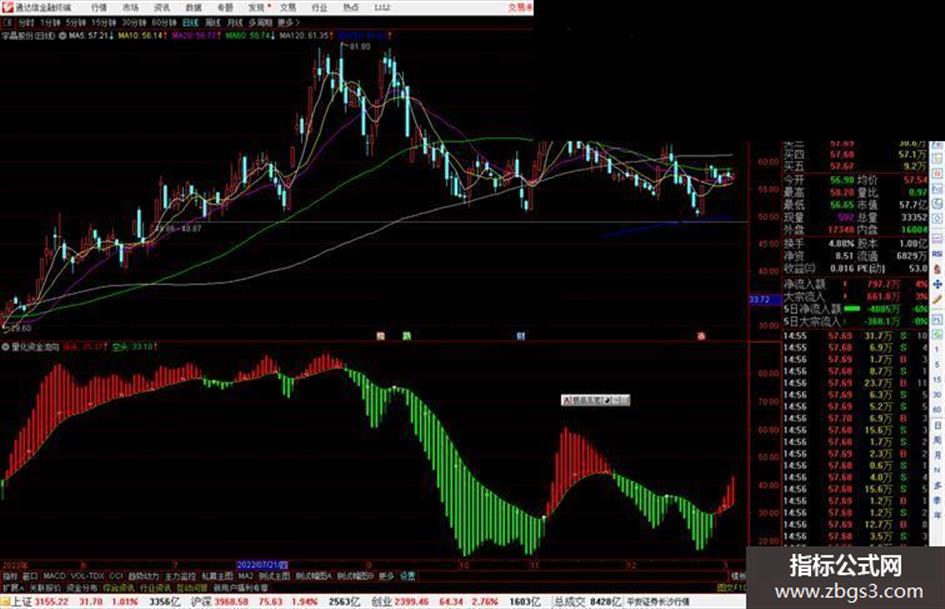Select the 年 shortcut in right sidebar
945x609 pixels.
[937, 516]
